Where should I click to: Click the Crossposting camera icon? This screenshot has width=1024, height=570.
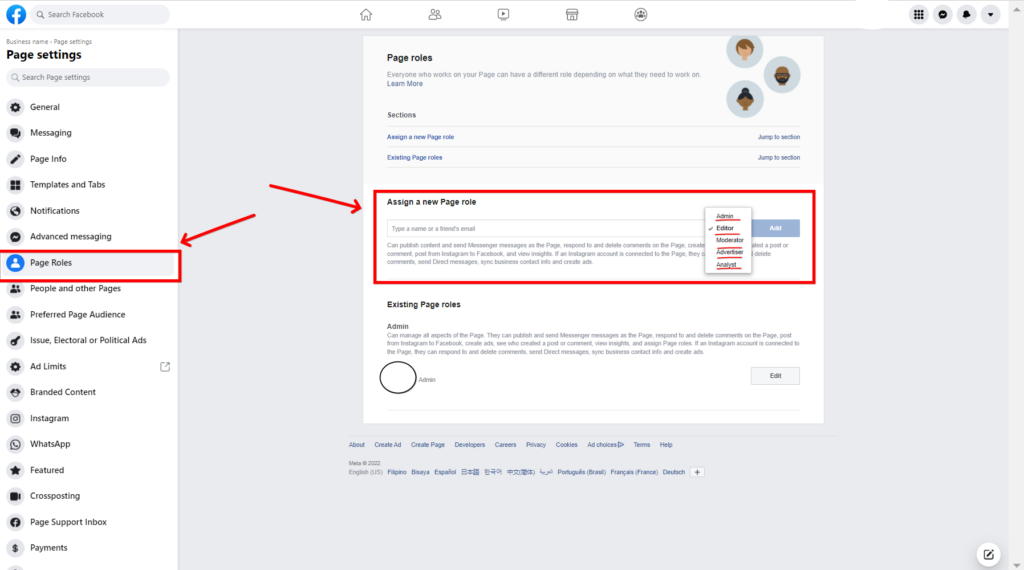(16, 496)
